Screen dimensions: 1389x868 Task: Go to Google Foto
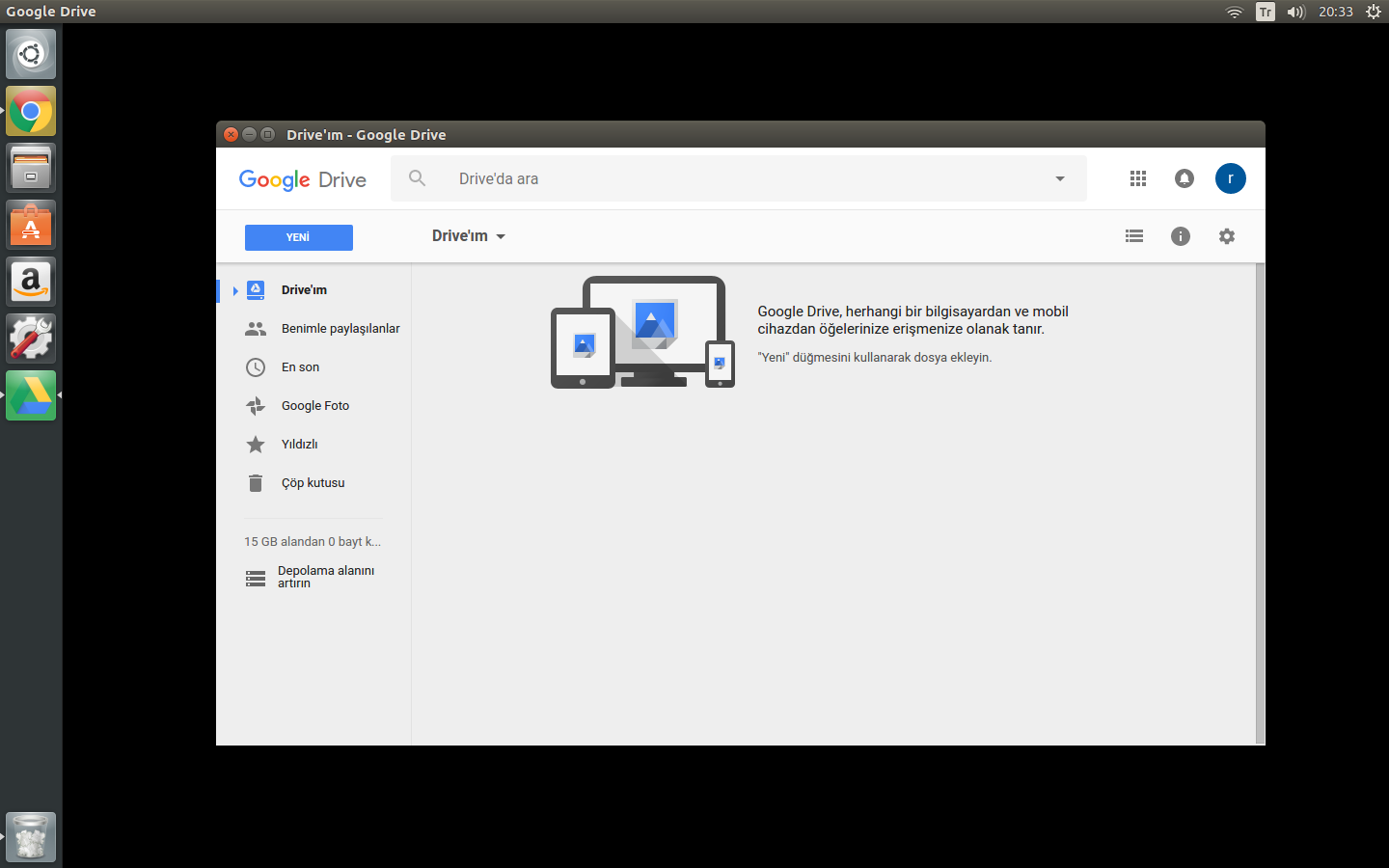(x=314, y=406)
